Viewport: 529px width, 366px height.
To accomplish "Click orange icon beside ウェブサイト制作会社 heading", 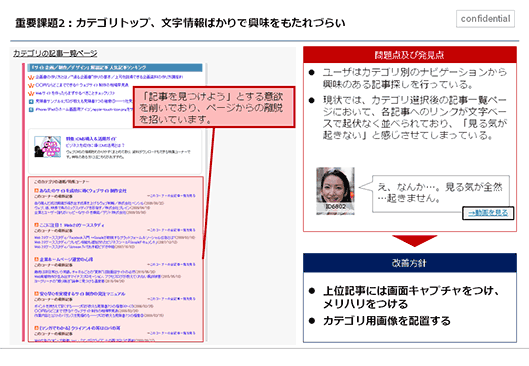I will [36, 191].
